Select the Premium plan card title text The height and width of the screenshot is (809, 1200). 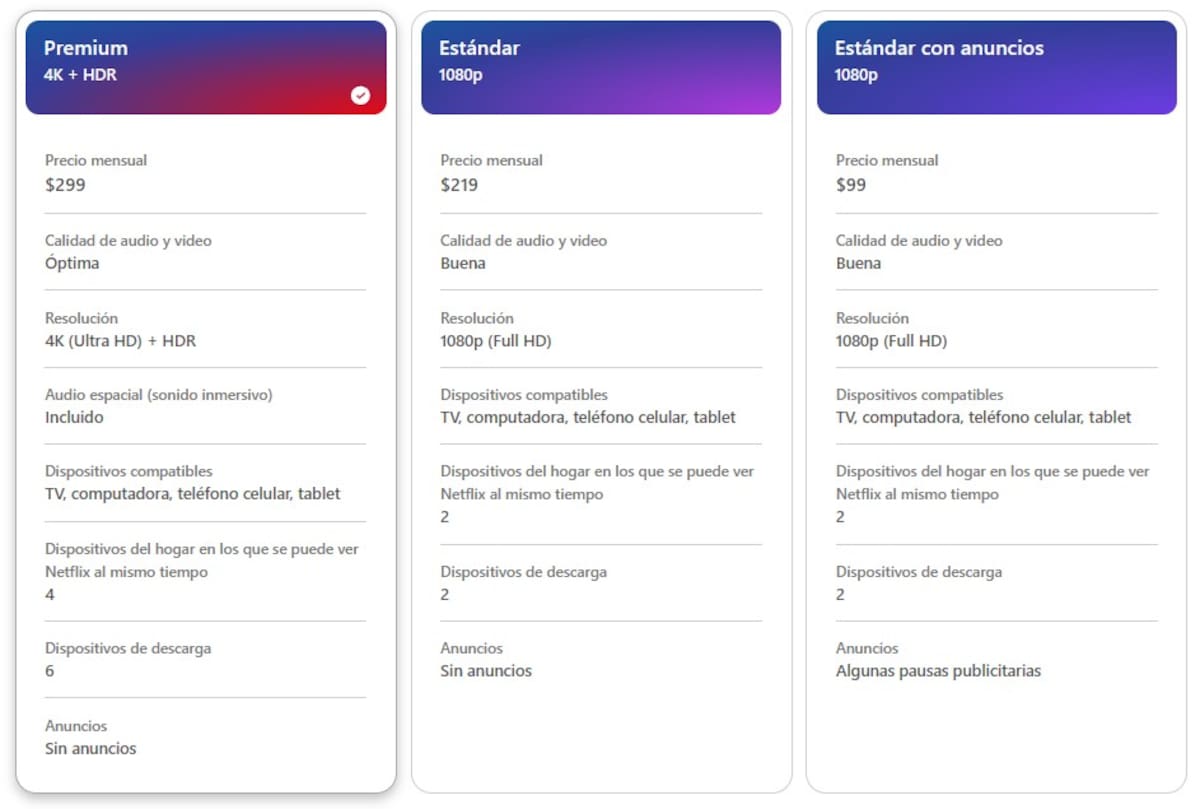pyautogui.click(x=86, y=48)
